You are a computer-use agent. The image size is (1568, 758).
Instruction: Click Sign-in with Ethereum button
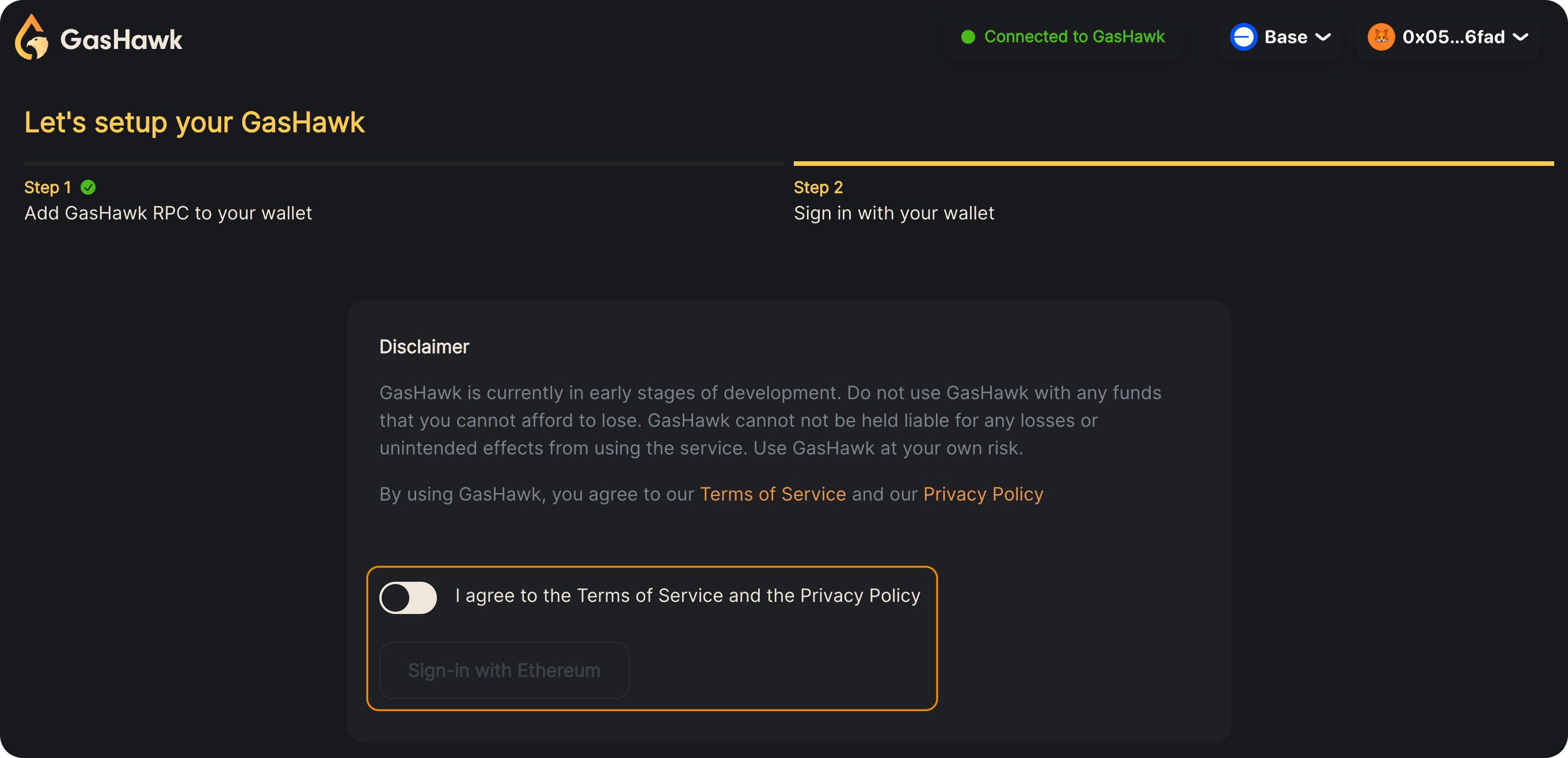tap(504, 670)
